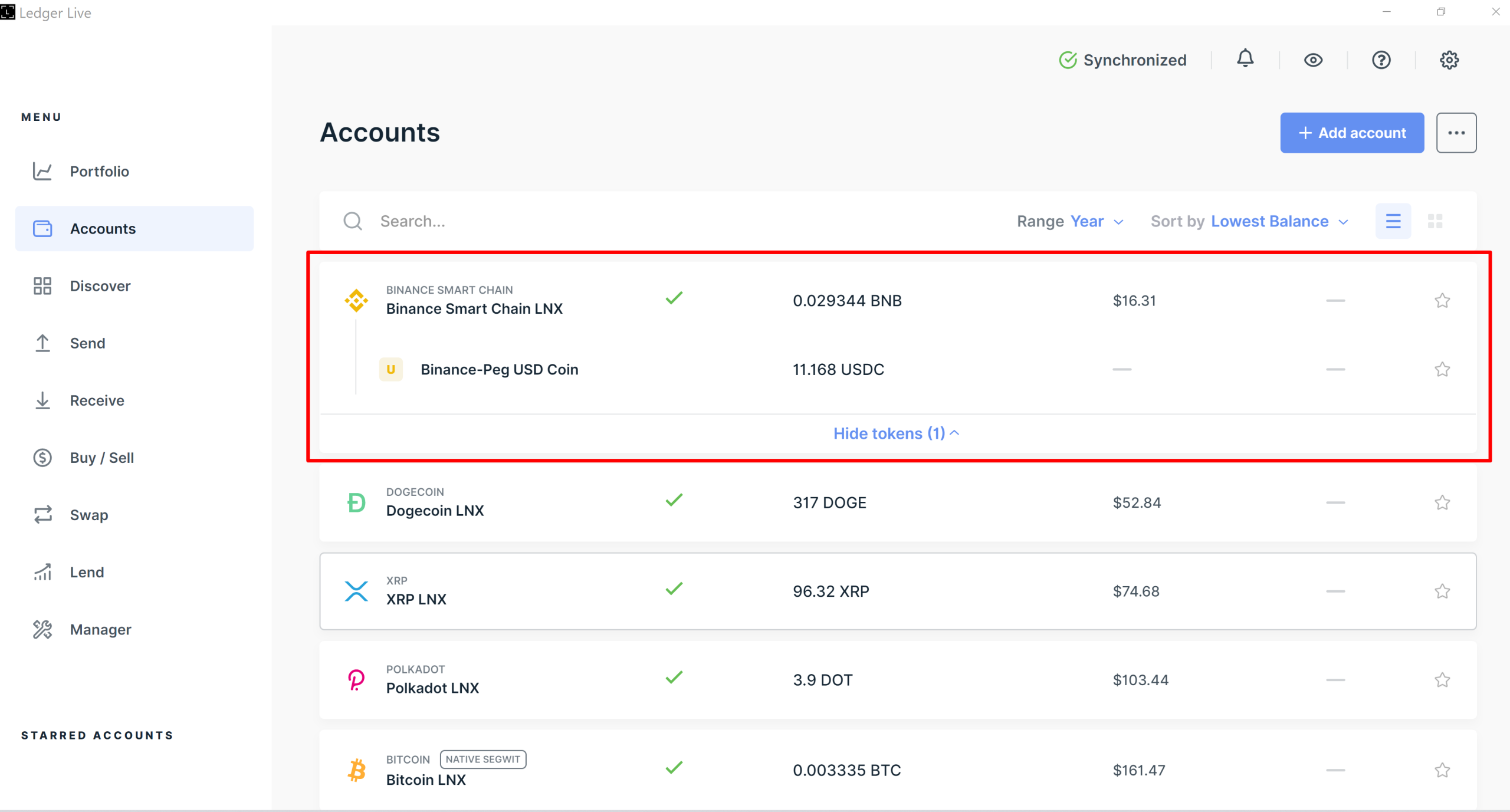Open the Range Year dropdown
The image size is (1510, 812).
click(x=1070, y=222)
